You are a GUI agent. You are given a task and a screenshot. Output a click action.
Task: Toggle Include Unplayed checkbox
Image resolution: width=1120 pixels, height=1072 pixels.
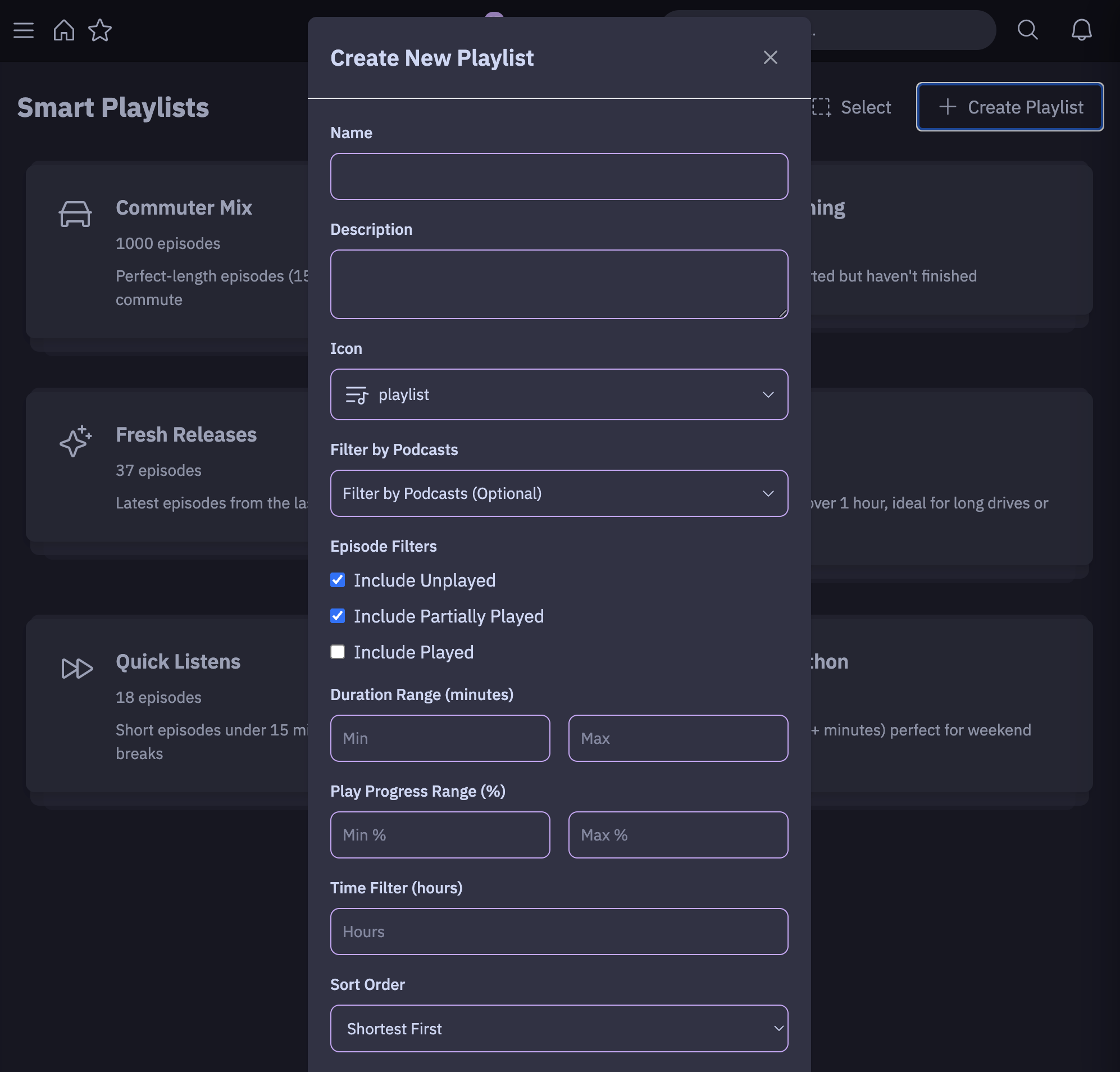point(338,580)
